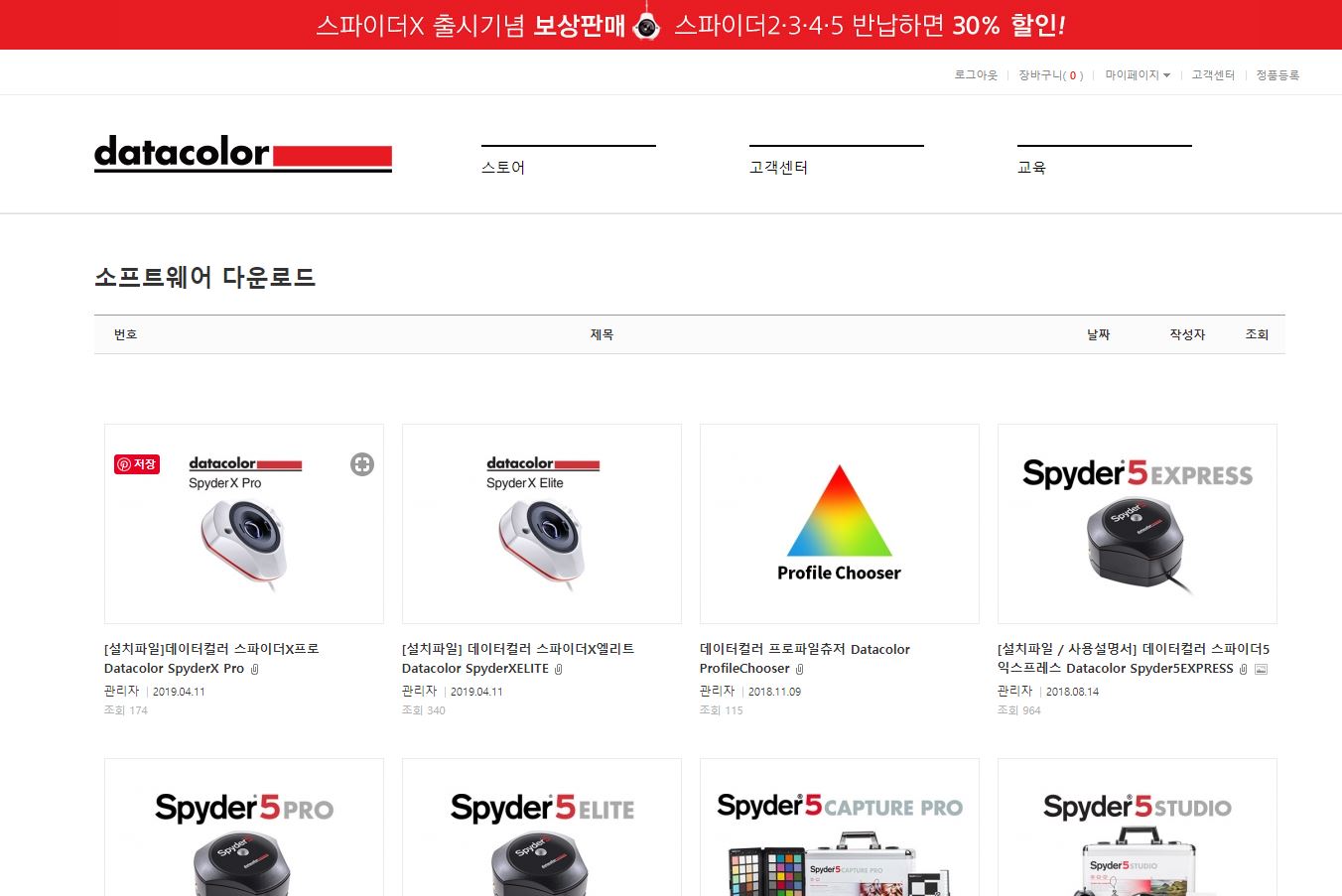Click the camera icon in the red promo banner

click(647, 25)
